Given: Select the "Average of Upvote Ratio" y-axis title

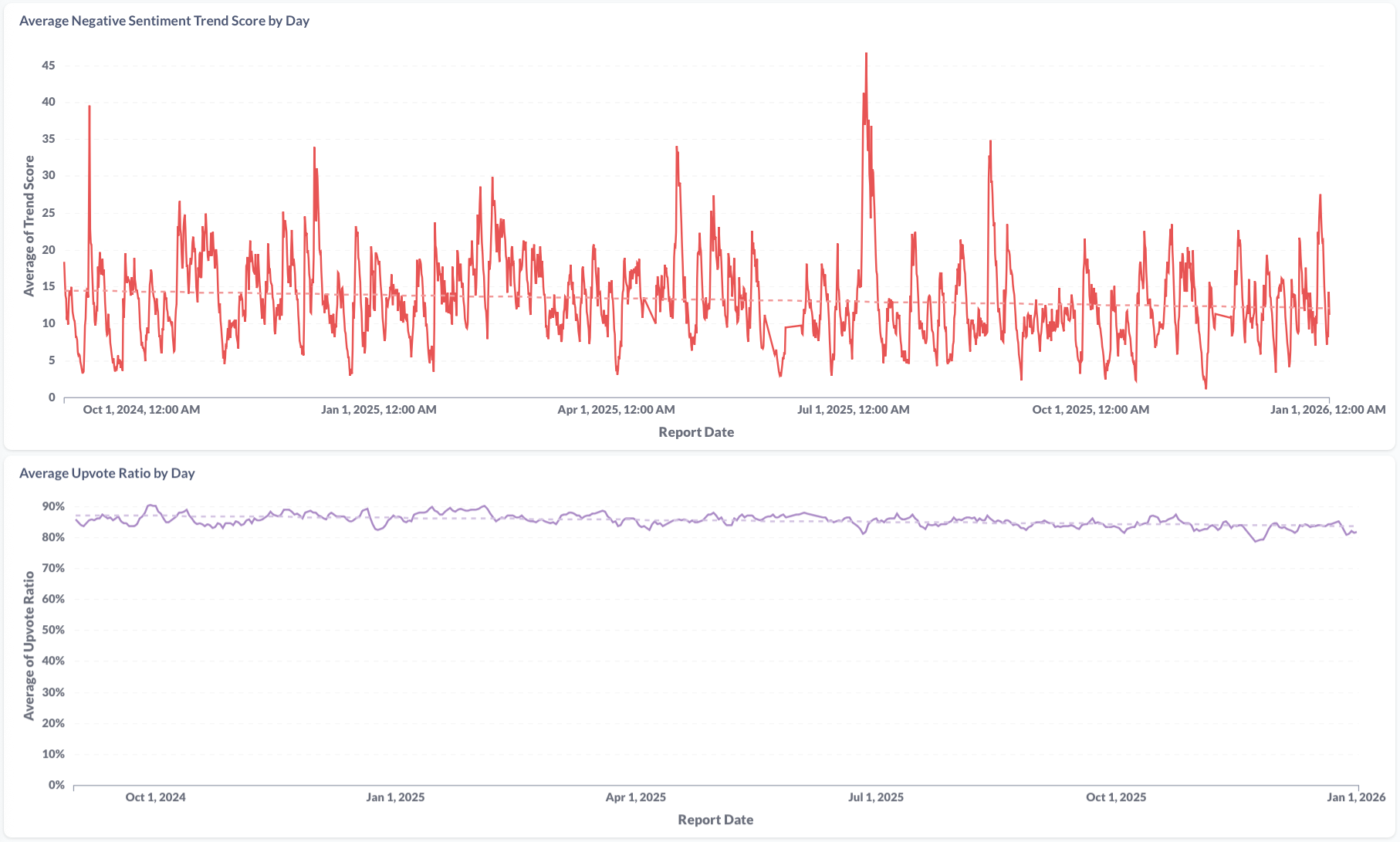Looking at the screenshot, I should pos(29,645).
